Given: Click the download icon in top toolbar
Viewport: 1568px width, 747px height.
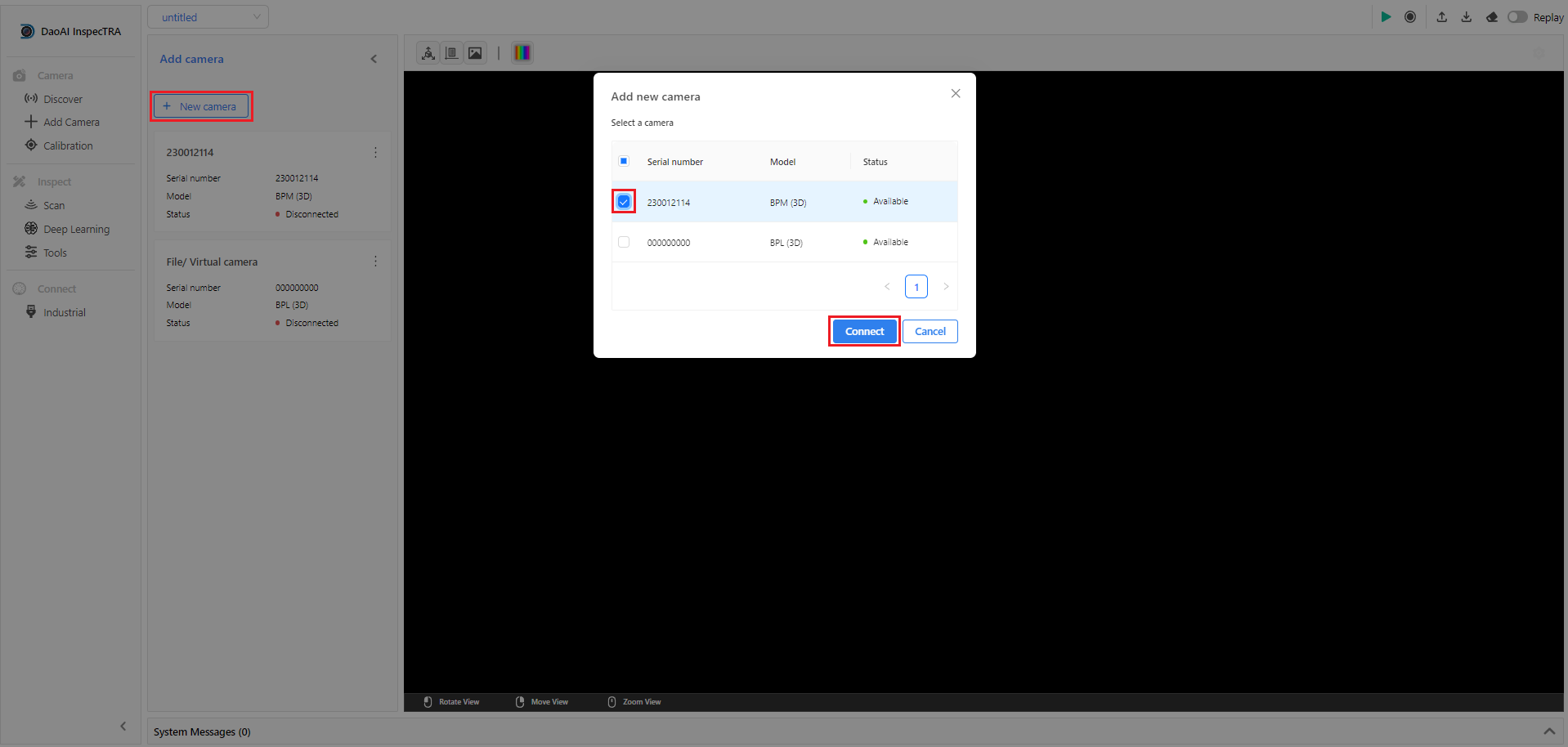Looking at the screenshot, I should 1467,17.
